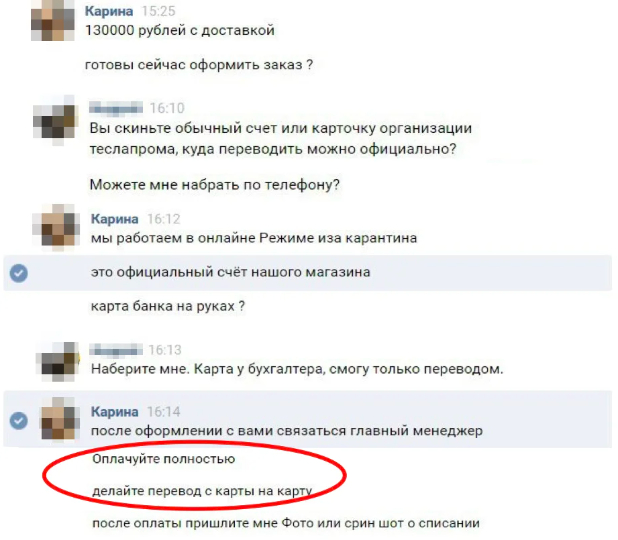Select the 'делайте перевод с карты на карту' message
Image resolution: width=618 pixels, height=540 pixels.
point(202,491)
